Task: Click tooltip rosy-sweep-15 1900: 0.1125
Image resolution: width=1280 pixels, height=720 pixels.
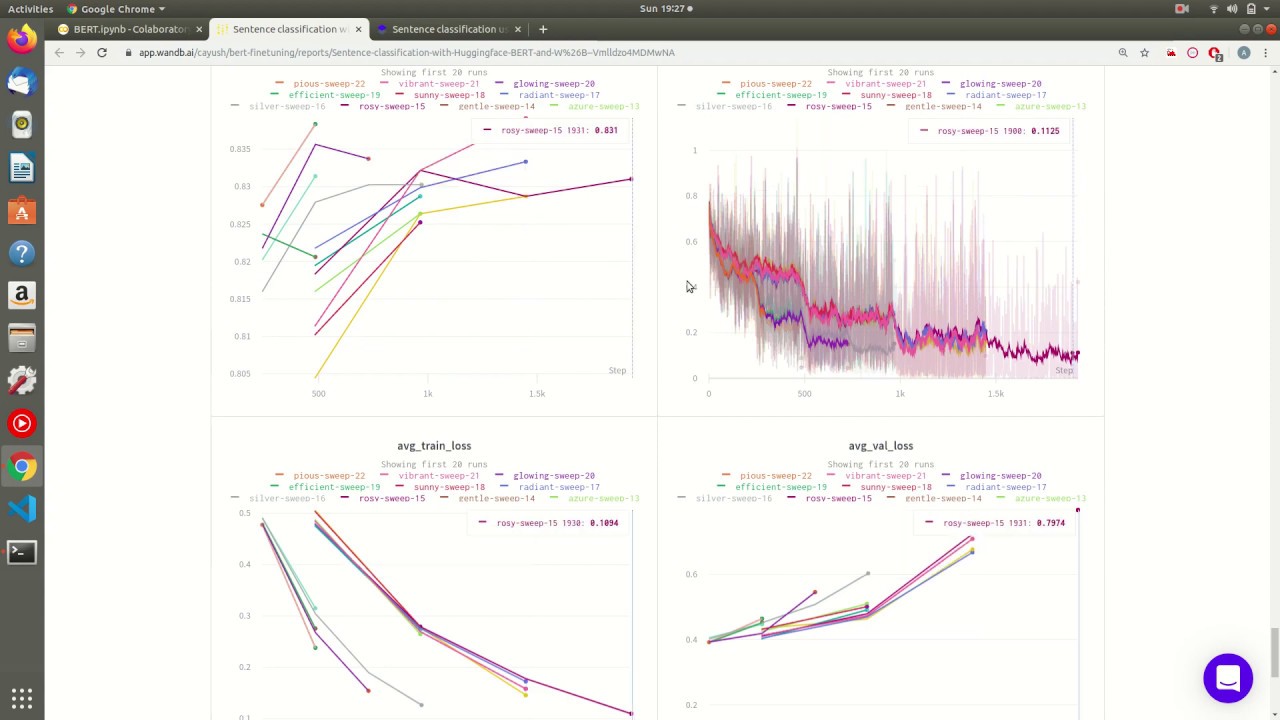Action: (x=990, y=131)
